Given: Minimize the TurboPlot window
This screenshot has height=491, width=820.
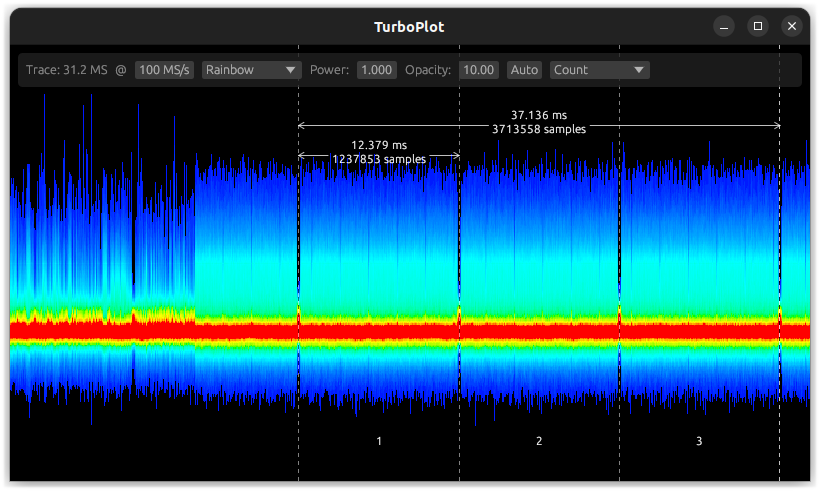Looking at the screenshot, I should 724,26.
